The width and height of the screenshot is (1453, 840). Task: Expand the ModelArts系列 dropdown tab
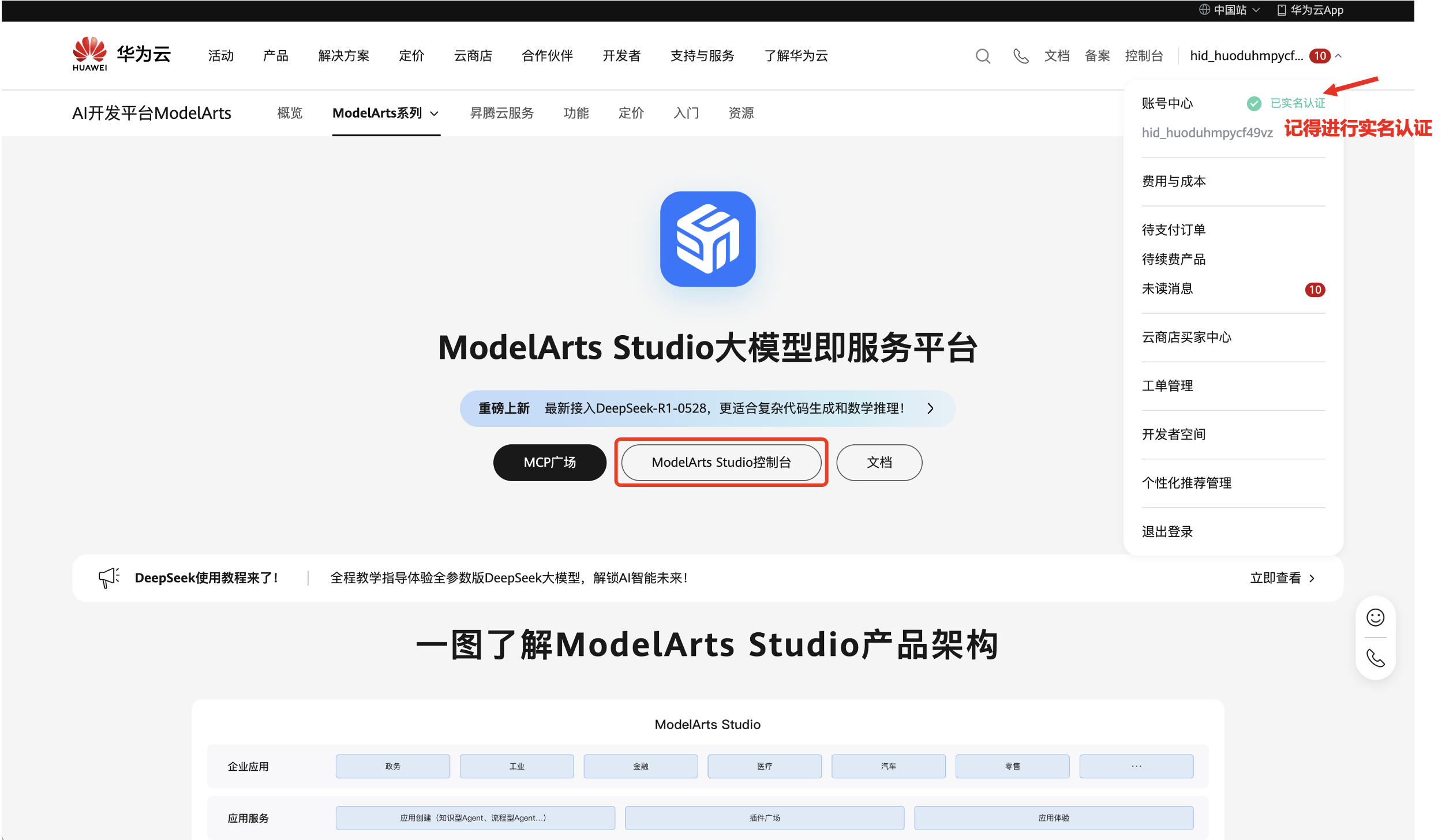click(x=385, y=113)
